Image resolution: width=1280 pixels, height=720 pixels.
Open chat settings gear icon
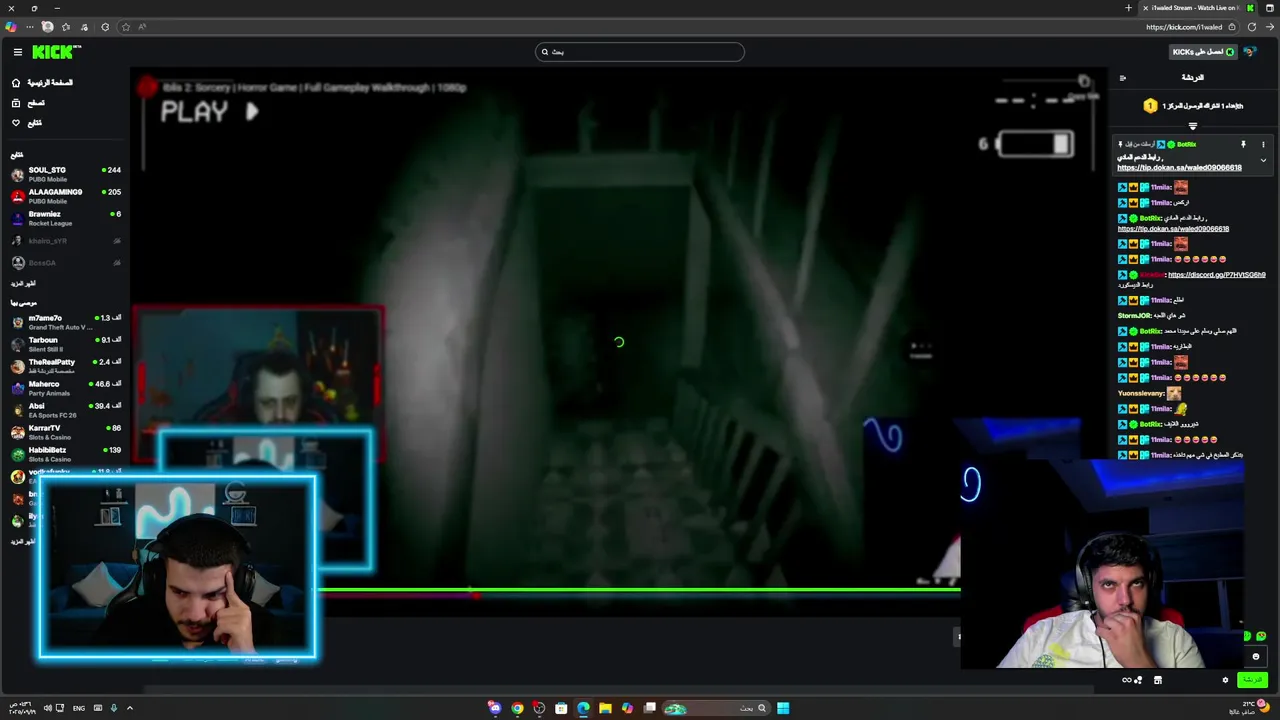[x=1225, y=680]
